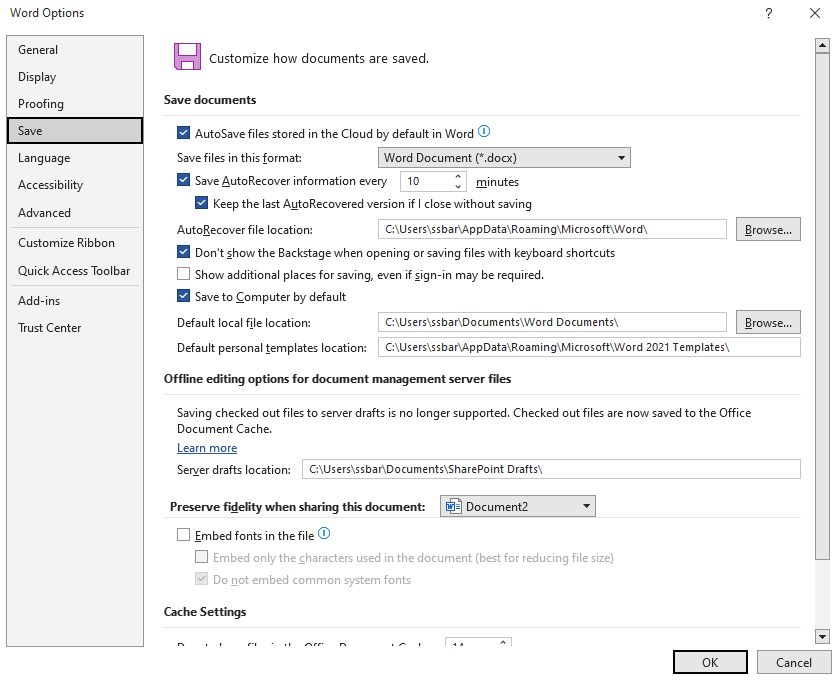
Task: Open Trust Center settings
Action: (x=75, y=328)
